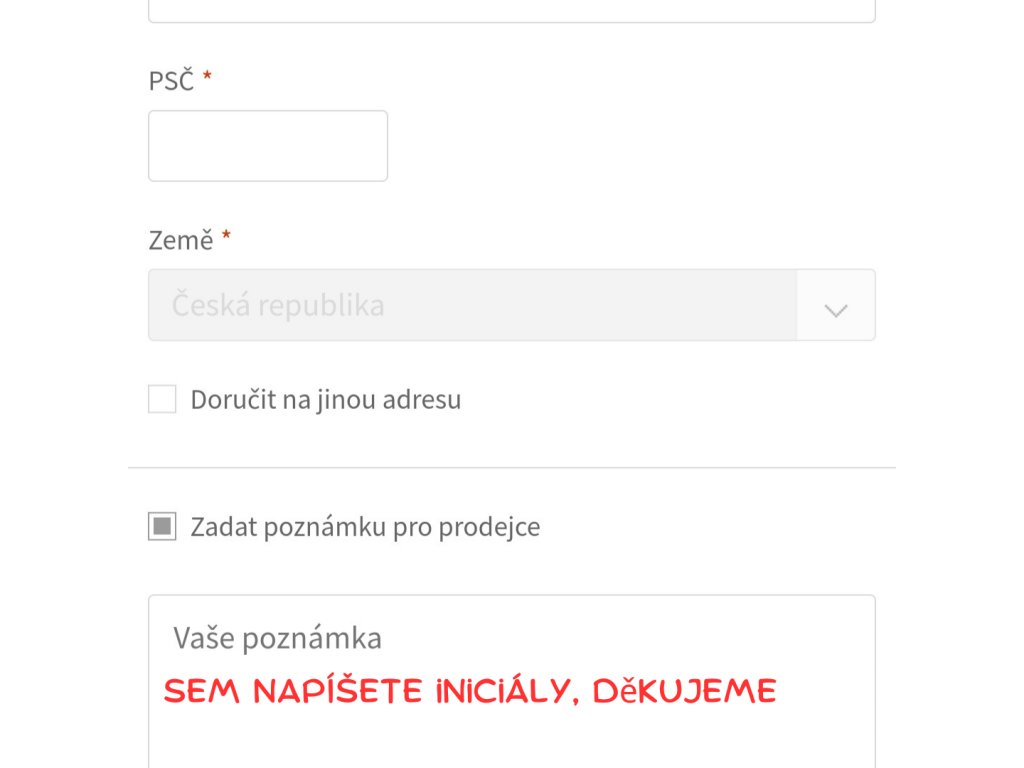Click the partially visible field above PSČ
The width and height of the screenshot is (1024, 768).
(512, 10)
